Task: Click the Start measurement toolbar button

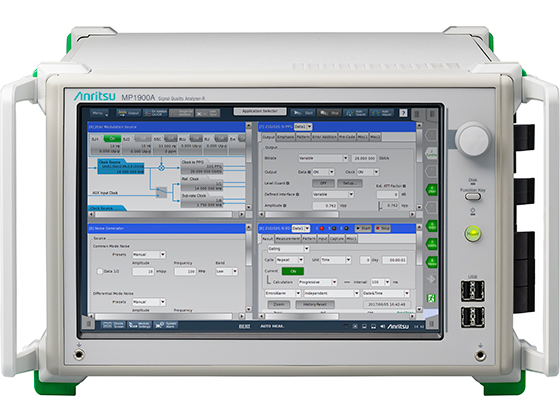Action: coord(302,113)
